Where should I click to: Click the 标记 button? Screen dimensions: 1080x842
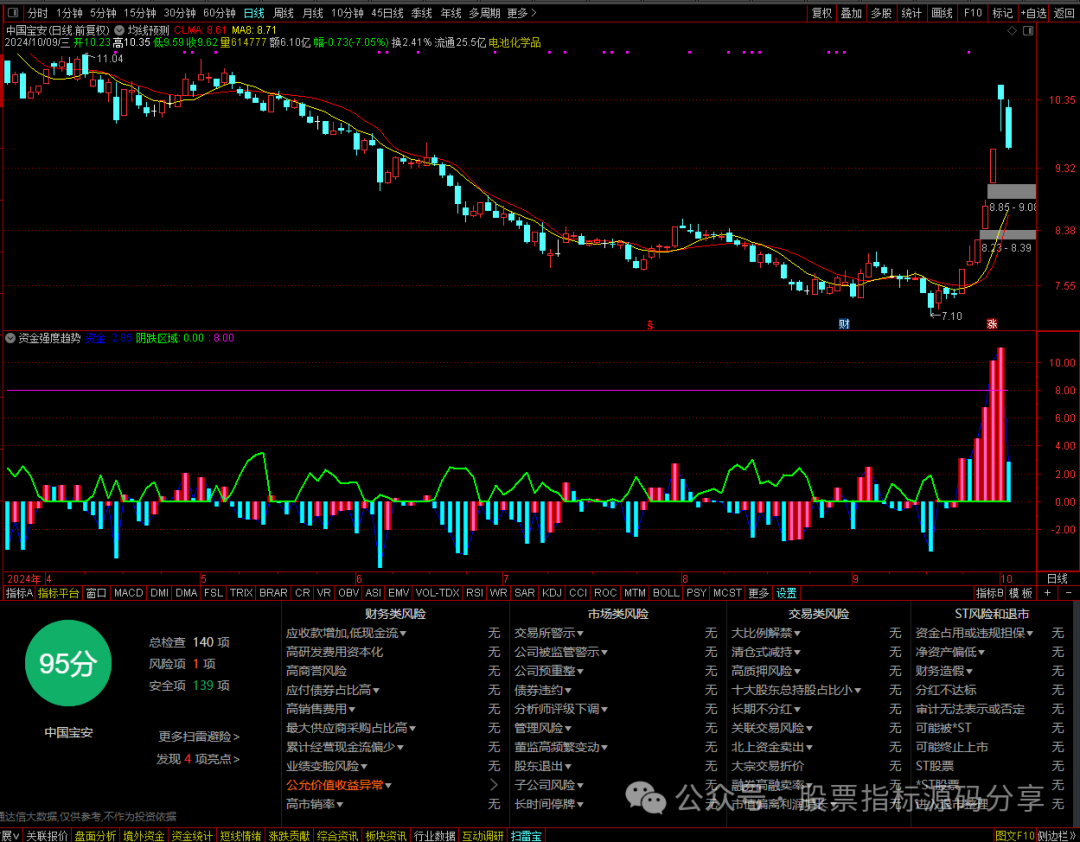tap(1002, 13)
